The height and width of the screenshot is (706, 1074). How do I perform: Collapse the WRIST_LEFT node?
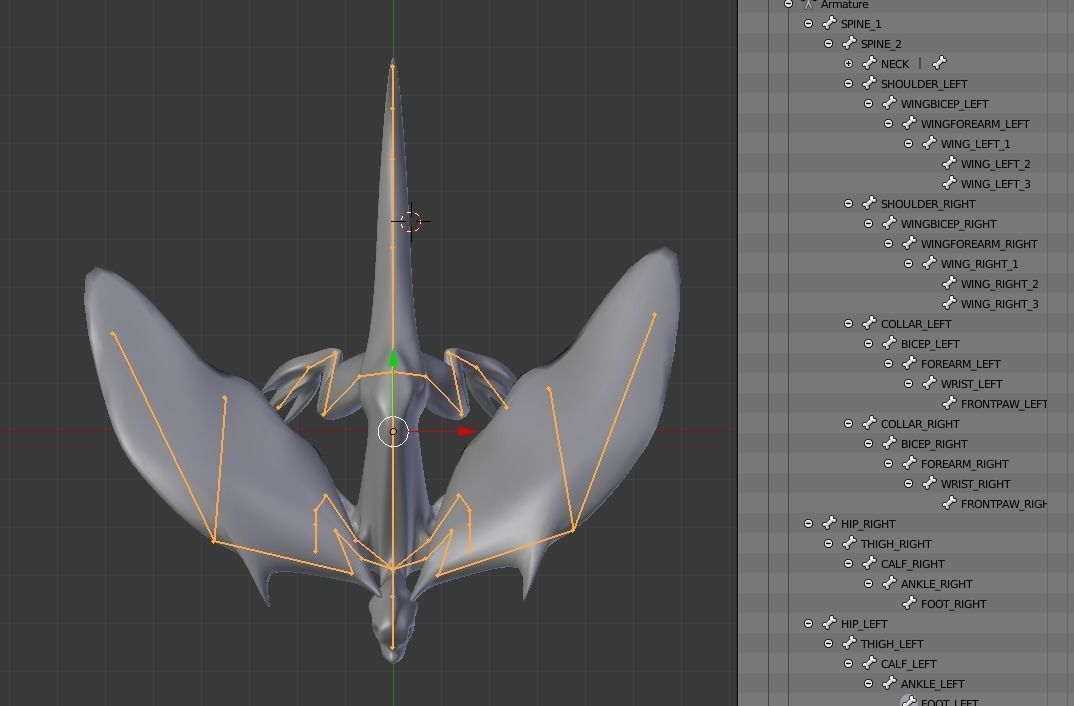pyautogui.click(x=909, y=383)
